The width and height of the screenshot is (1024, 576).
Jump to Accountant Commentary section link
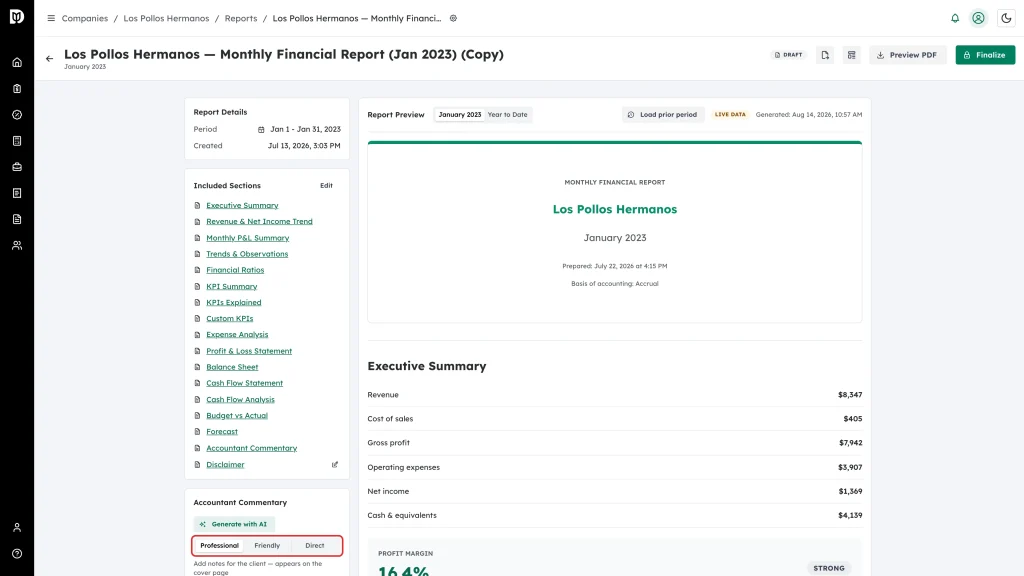251,448
